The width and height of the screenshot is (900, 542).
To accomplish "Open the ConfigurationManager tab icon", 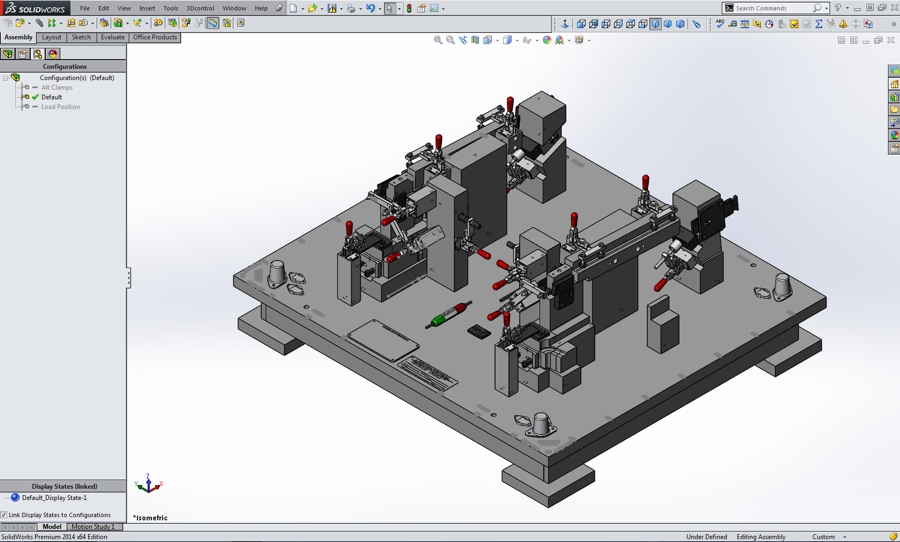I will [37, 53].
